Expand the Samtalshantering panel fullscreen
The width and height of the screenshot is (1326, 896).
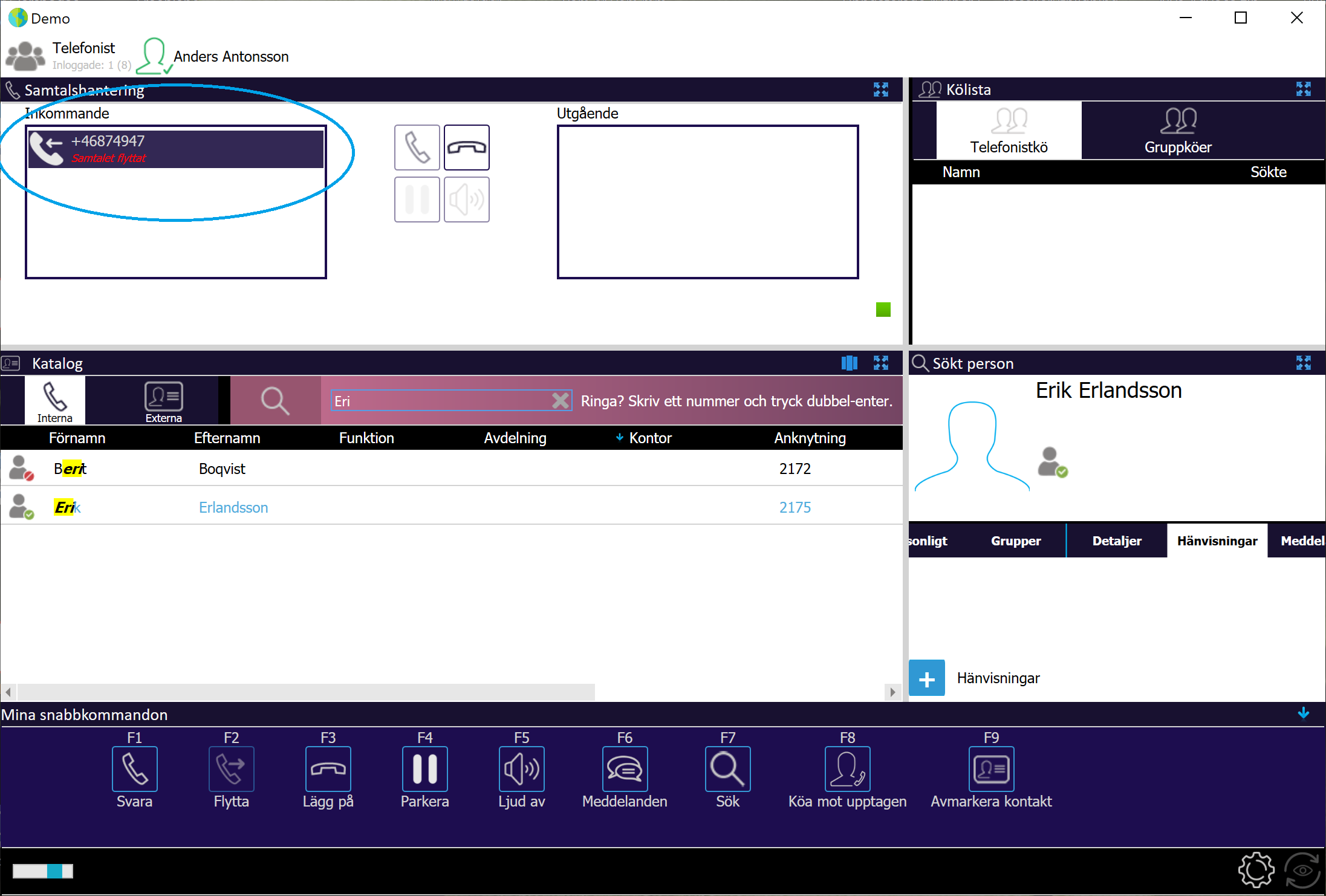tap(881, 90)
